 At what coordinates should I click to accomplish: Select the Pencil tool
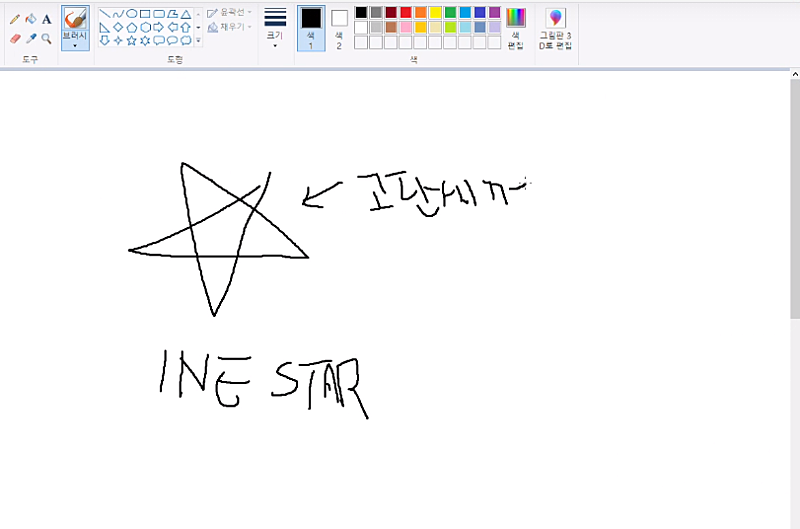pos(15,19)
